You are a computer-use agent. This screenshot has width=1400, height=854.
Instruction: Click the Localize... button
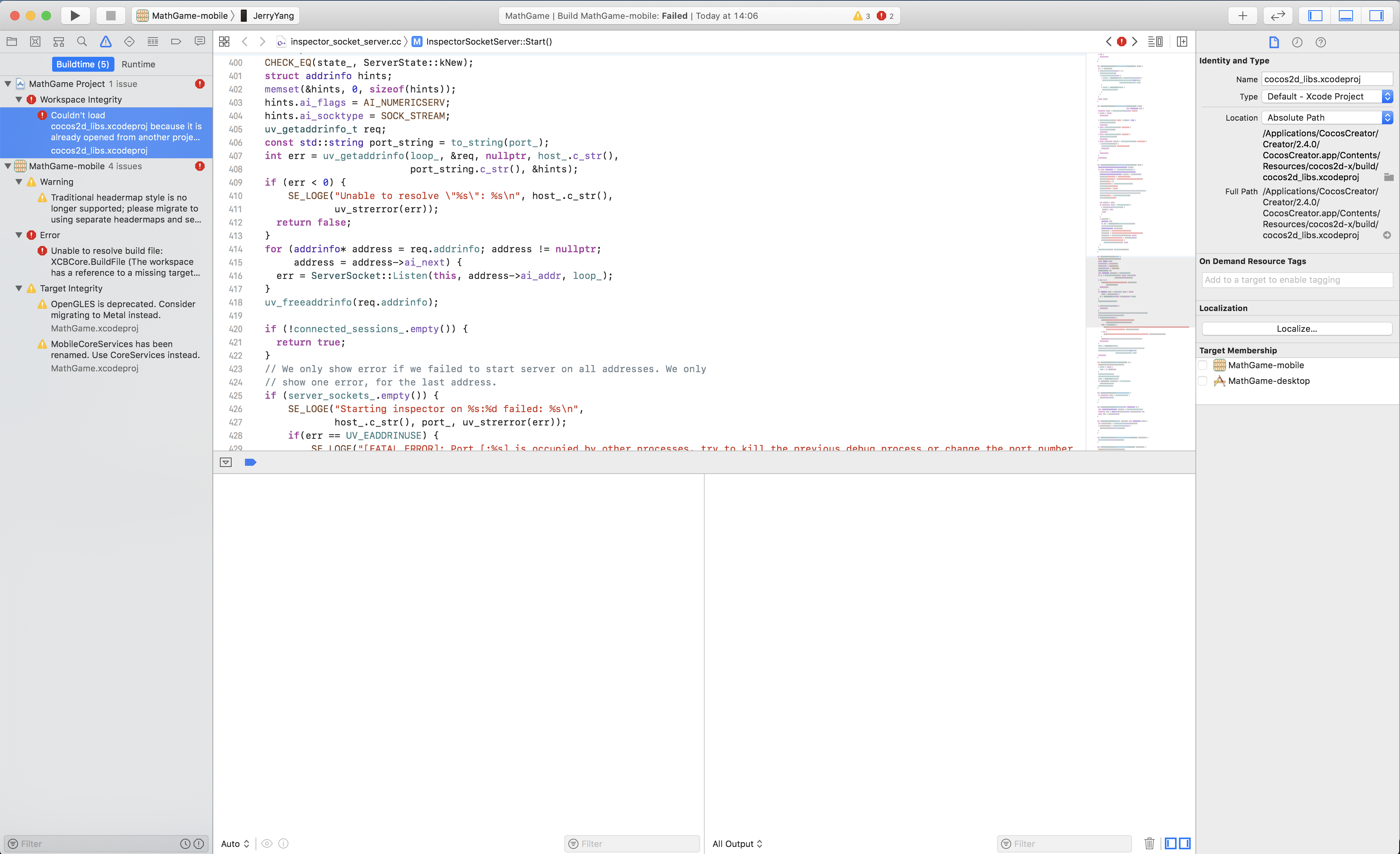click(x=1297, y=329)
